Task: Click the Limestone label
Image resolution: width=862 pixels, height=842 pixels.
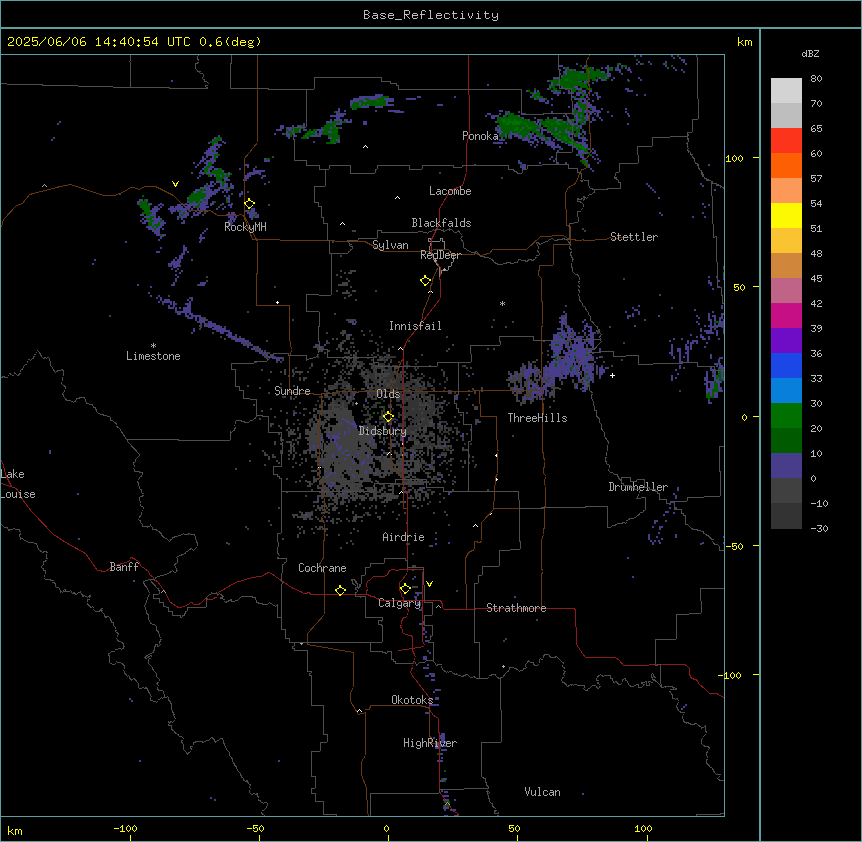Action: (153, 356)
